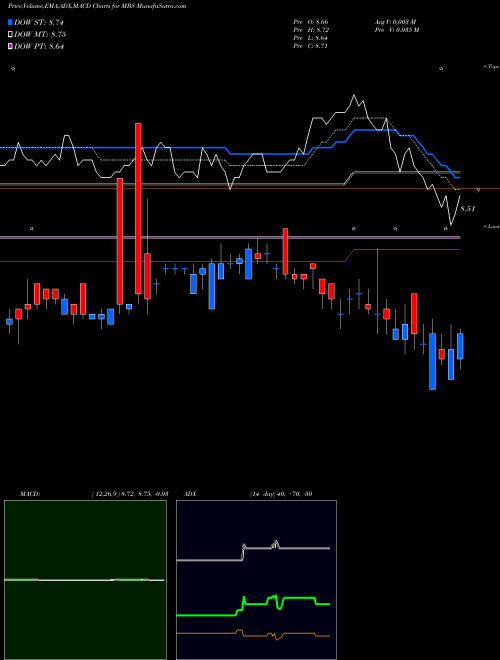Click the MACD heading label

[29, 493]
